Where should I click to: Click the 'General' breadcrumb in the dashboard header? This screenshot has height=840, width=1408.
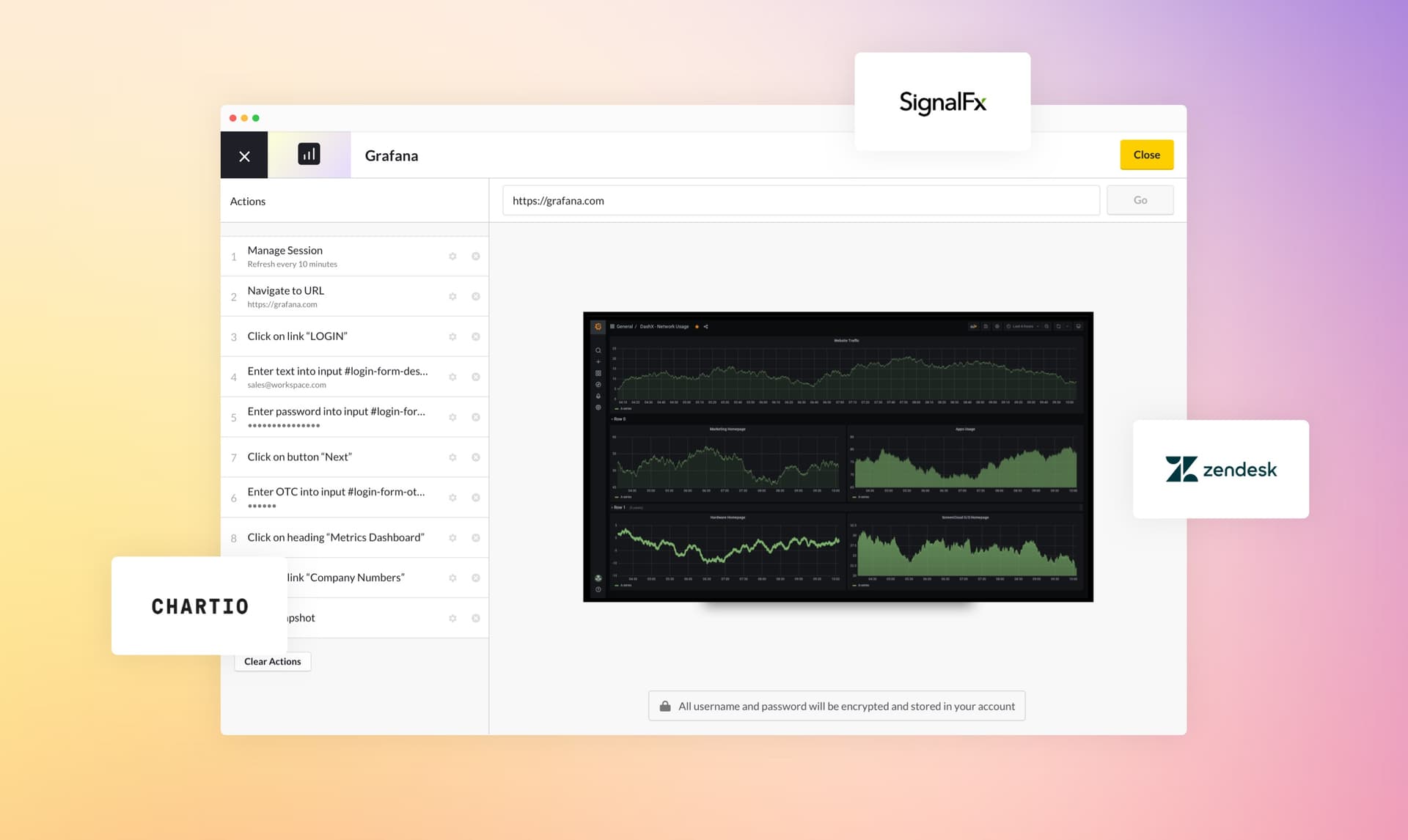click(x=625, y=326)
